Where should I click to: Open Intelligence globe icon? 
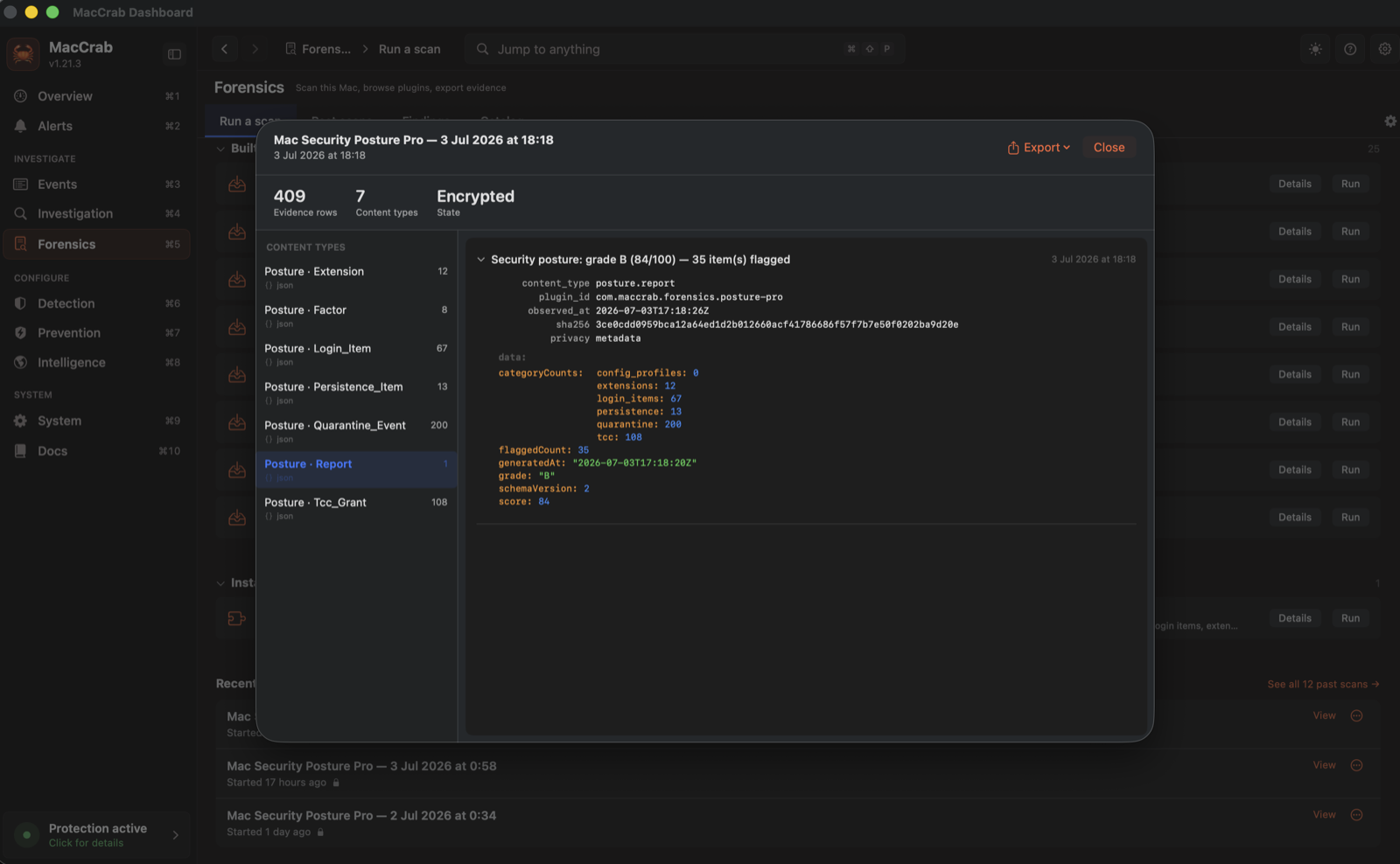tap(20, 362)
